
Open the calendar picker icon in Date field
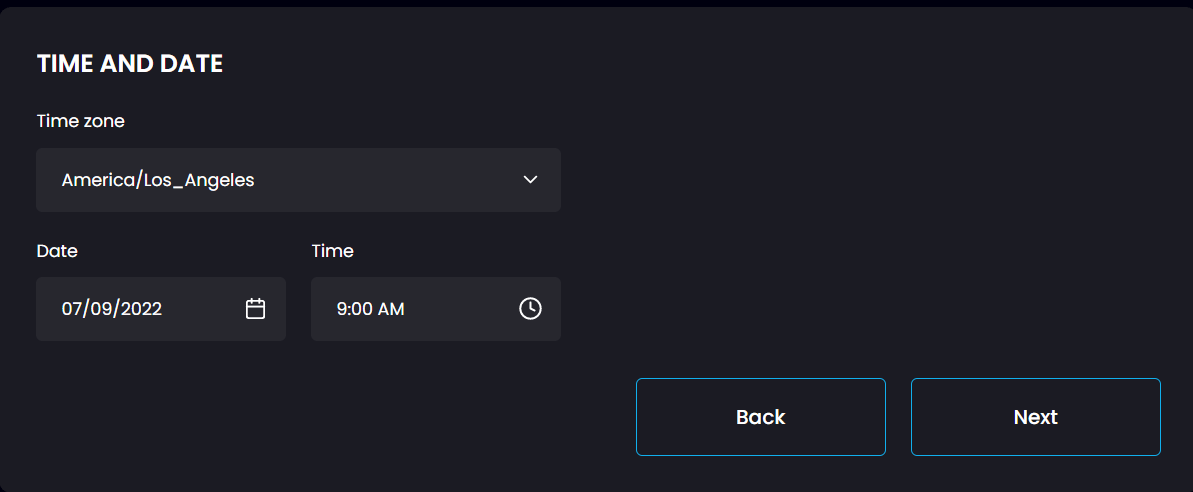coord(256,309)
